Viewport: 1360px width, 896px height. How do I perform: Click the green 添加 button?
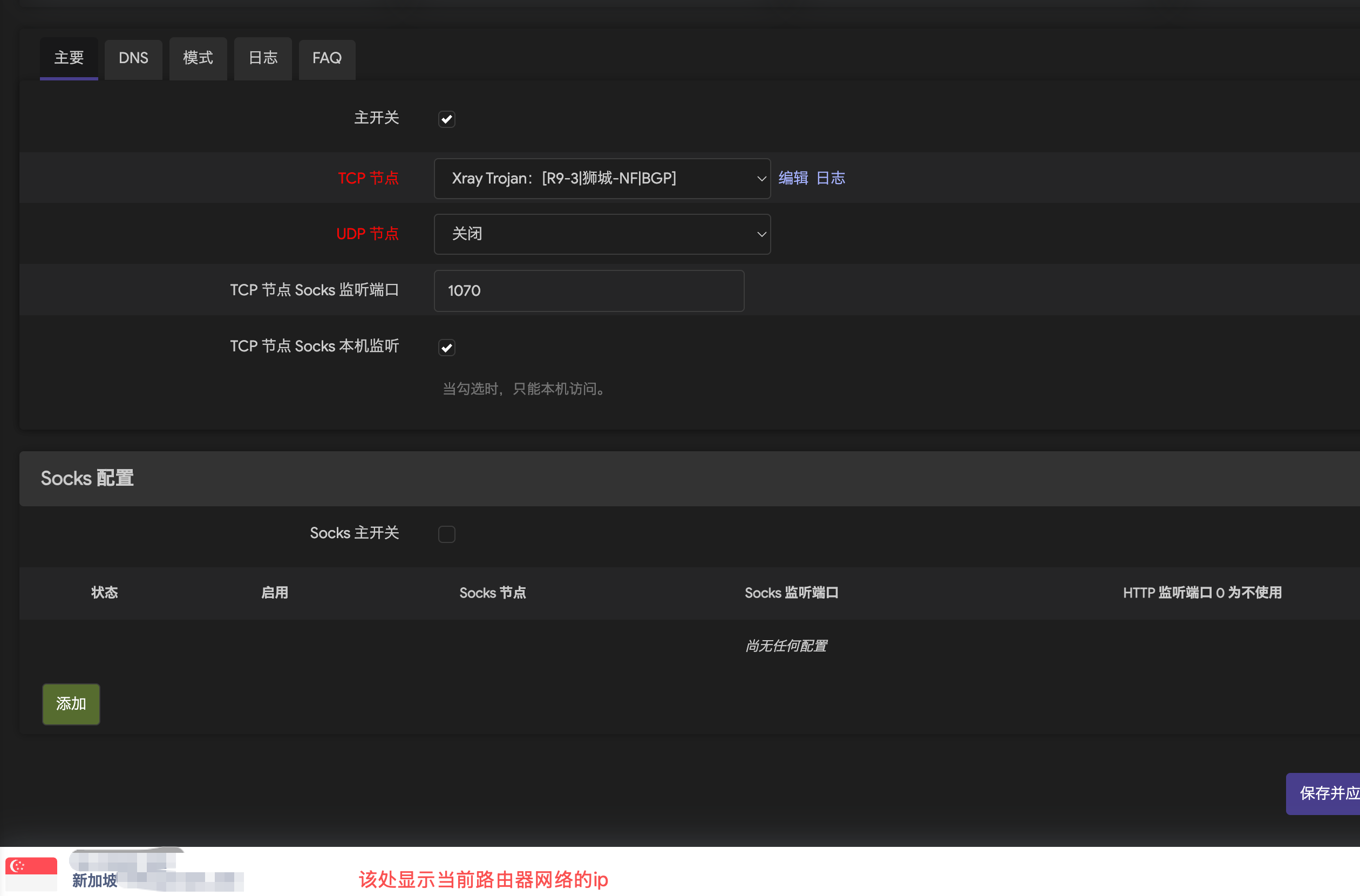[70, 704]
